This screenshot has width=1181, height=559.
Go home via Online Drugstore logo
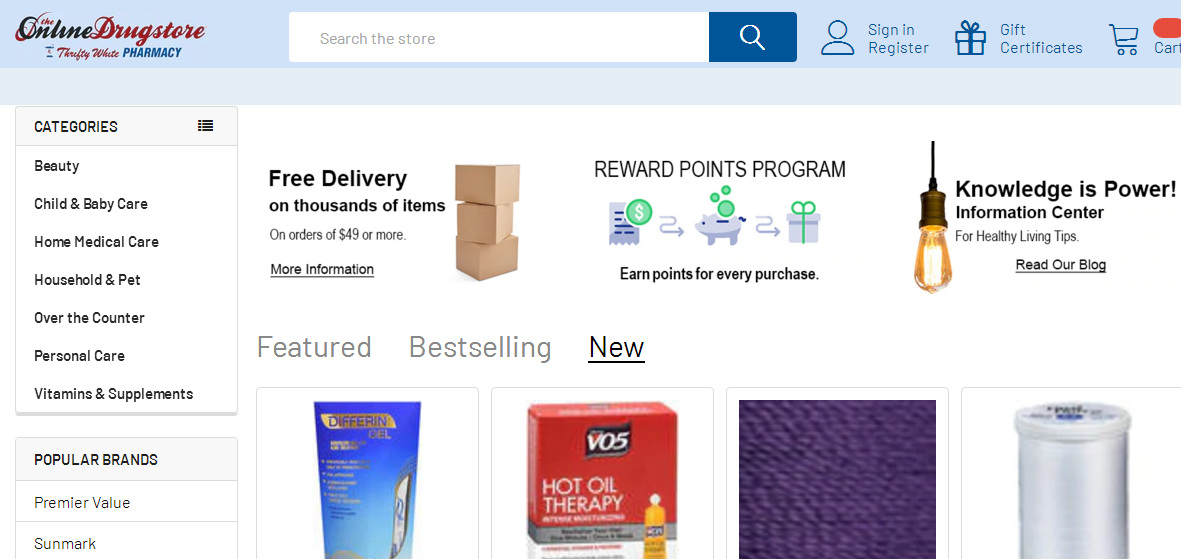tap(110, 36)
